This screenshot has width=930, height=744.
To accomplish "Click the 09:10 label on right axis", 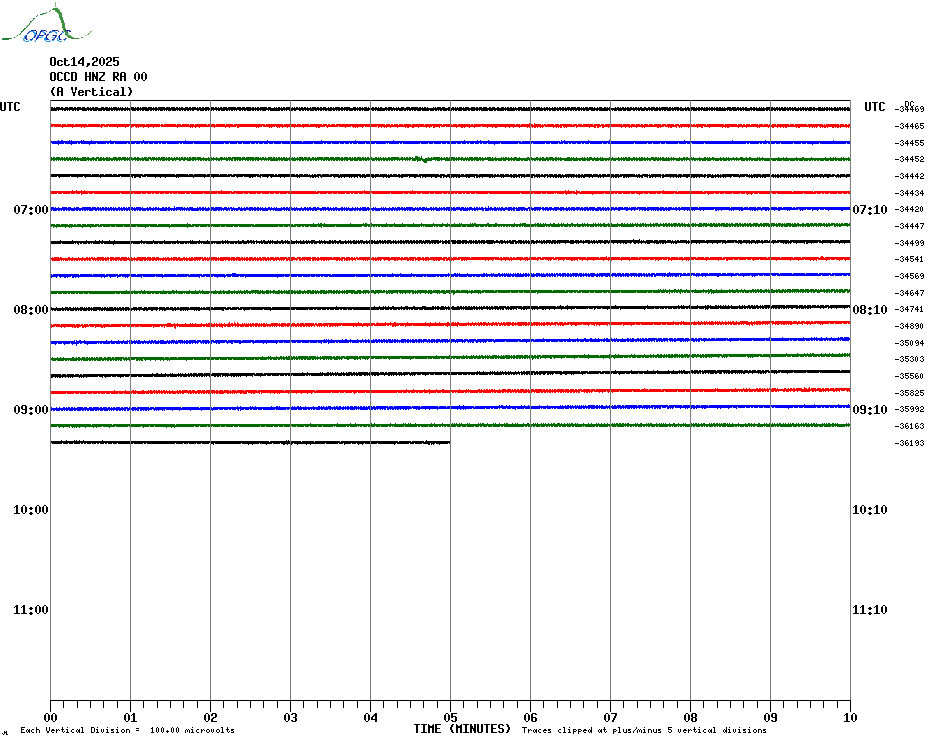I will click(x=869, y=410).
